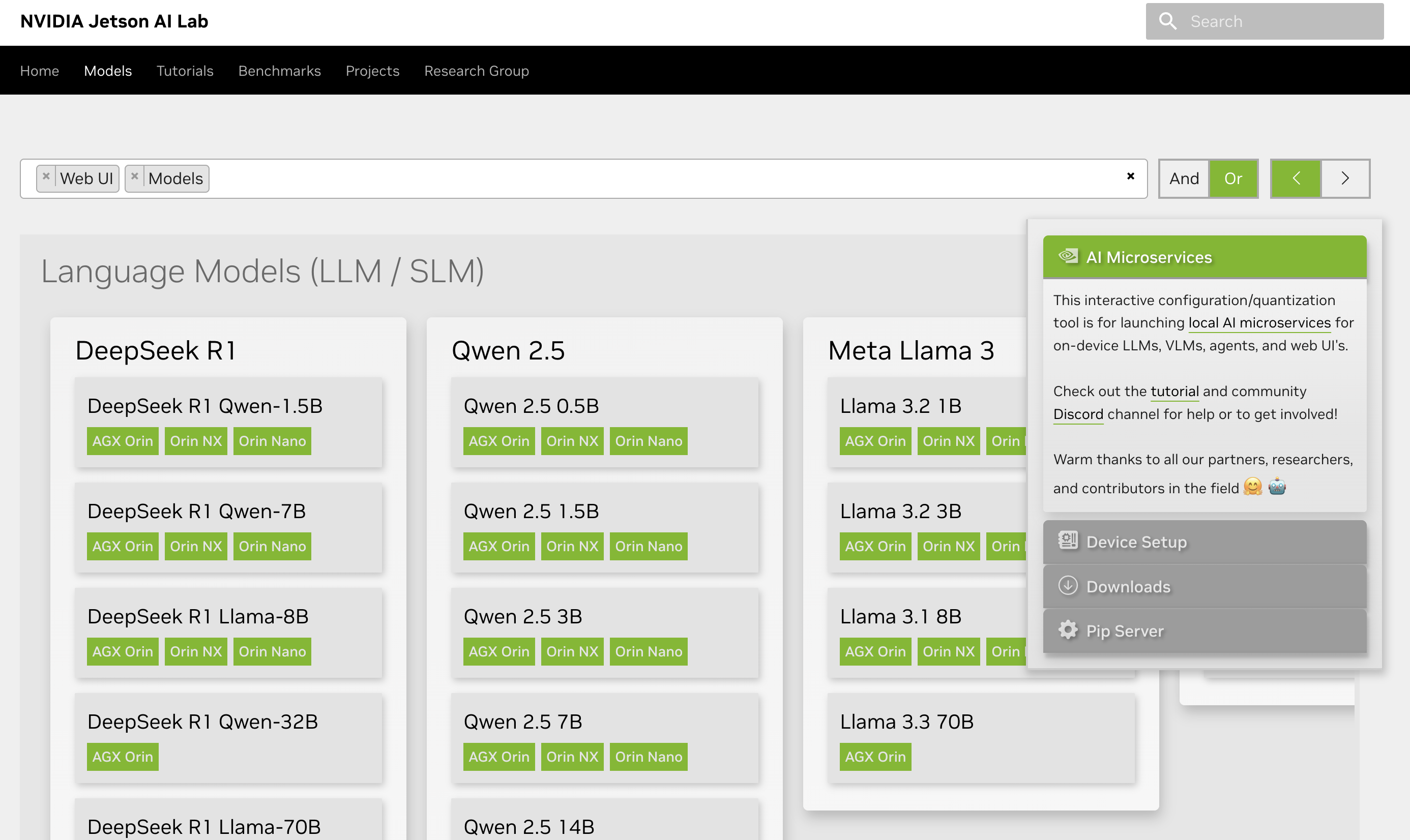The image size is (1410, 840).
Task: Click the Language Models (LLM / SLM) heading
Action: tap(263, 271)
